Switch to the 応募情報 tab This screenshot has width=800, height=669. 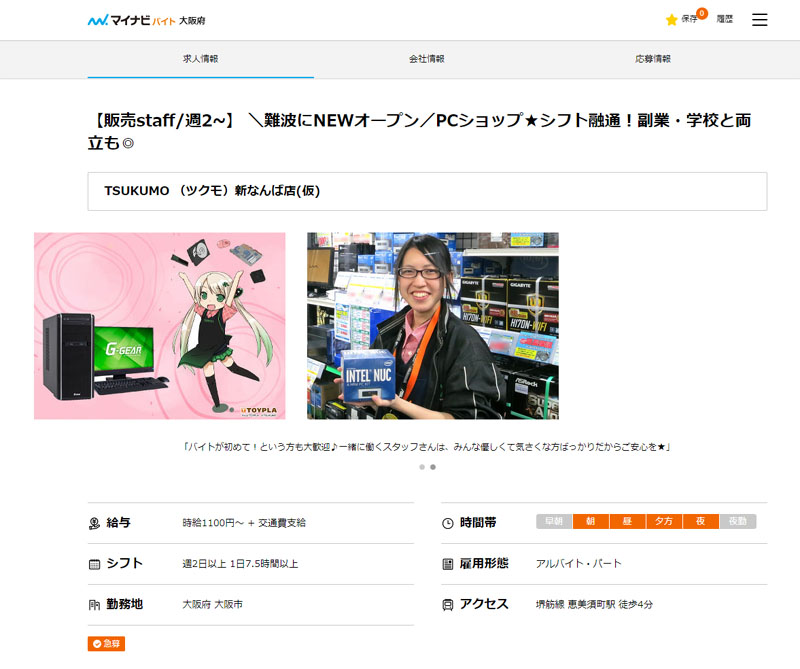(x=653, y=59)
